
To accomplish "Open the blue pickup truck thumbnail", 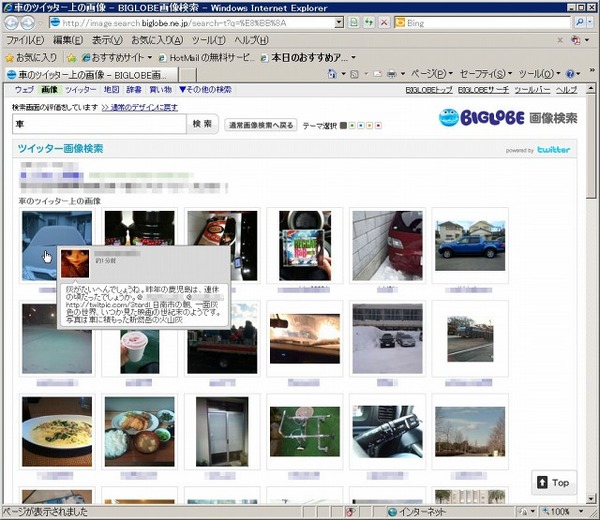I will click(x=470, y=245).
